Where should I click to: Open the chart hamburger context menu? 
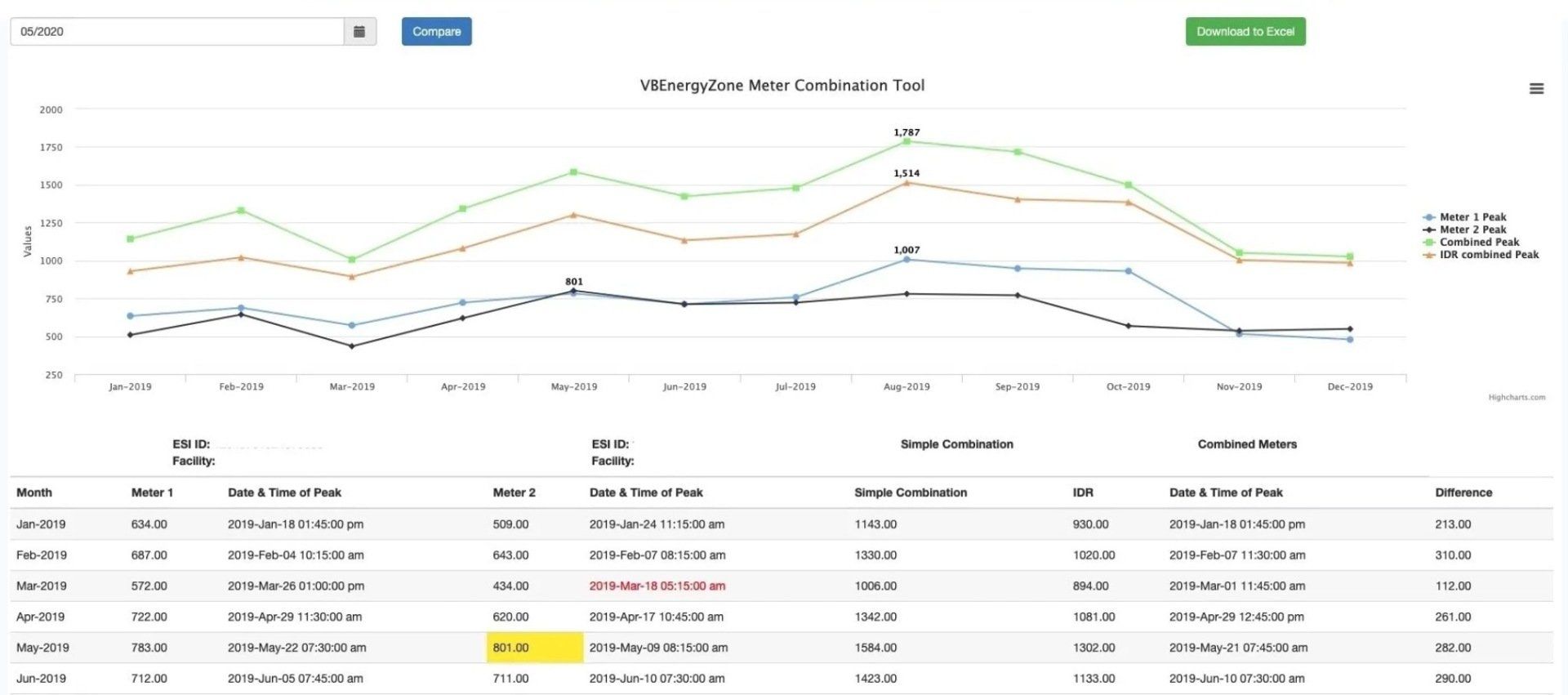point(1536,89)
